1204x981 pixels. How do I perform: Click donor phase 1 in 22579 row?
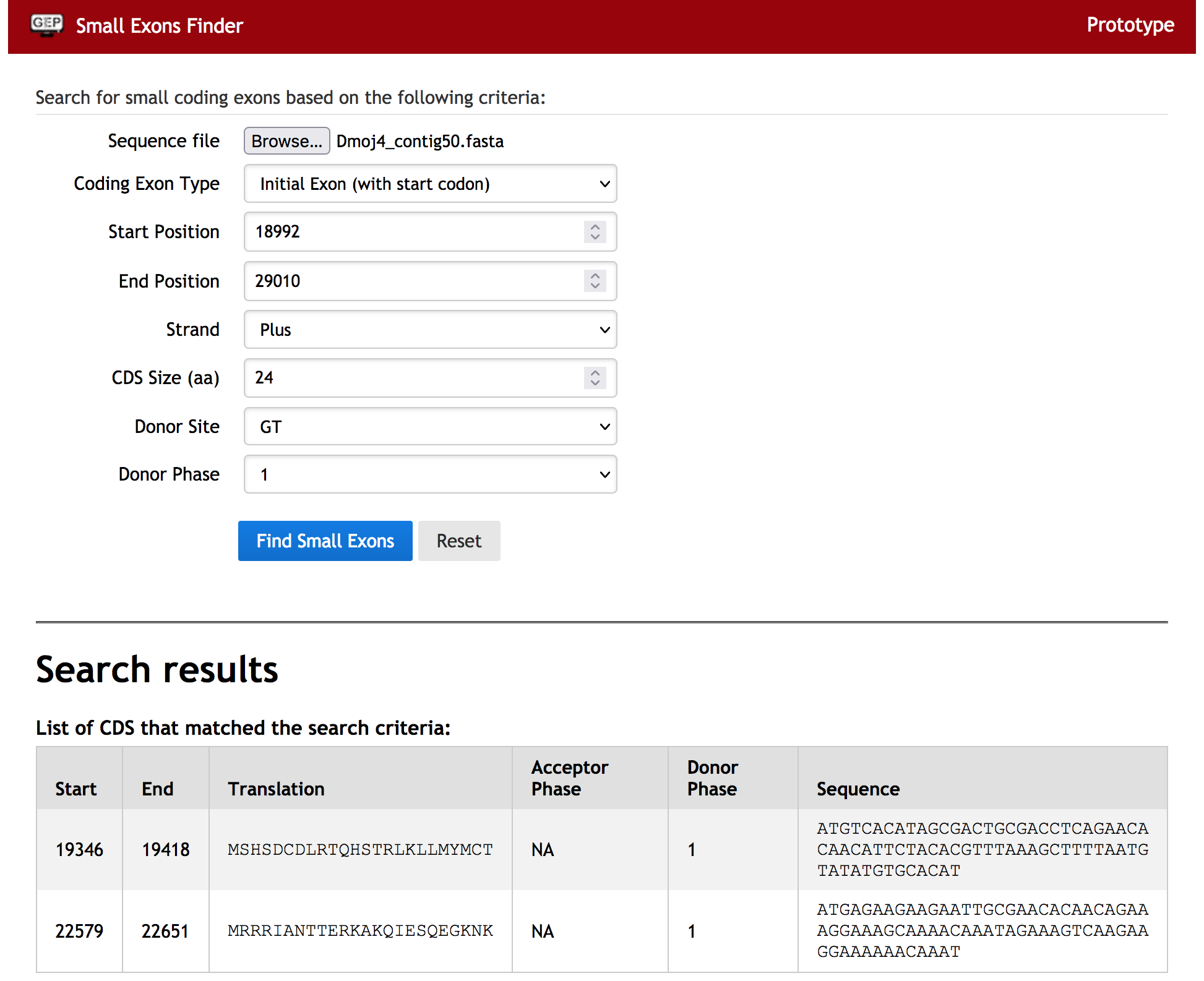(x=692, y=932)
